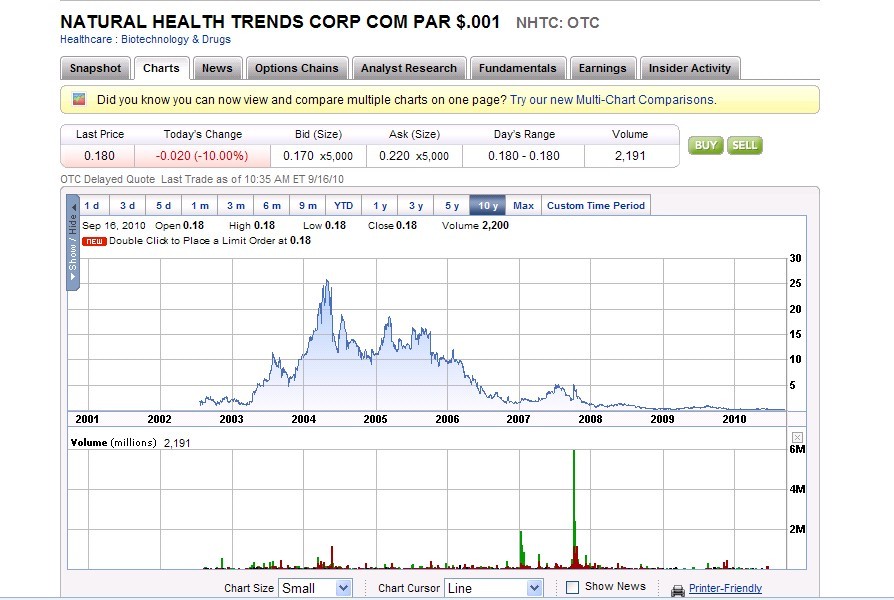Open the Analyst Research tab
This screenshot has width=894, height=600.
click(408, 68)
